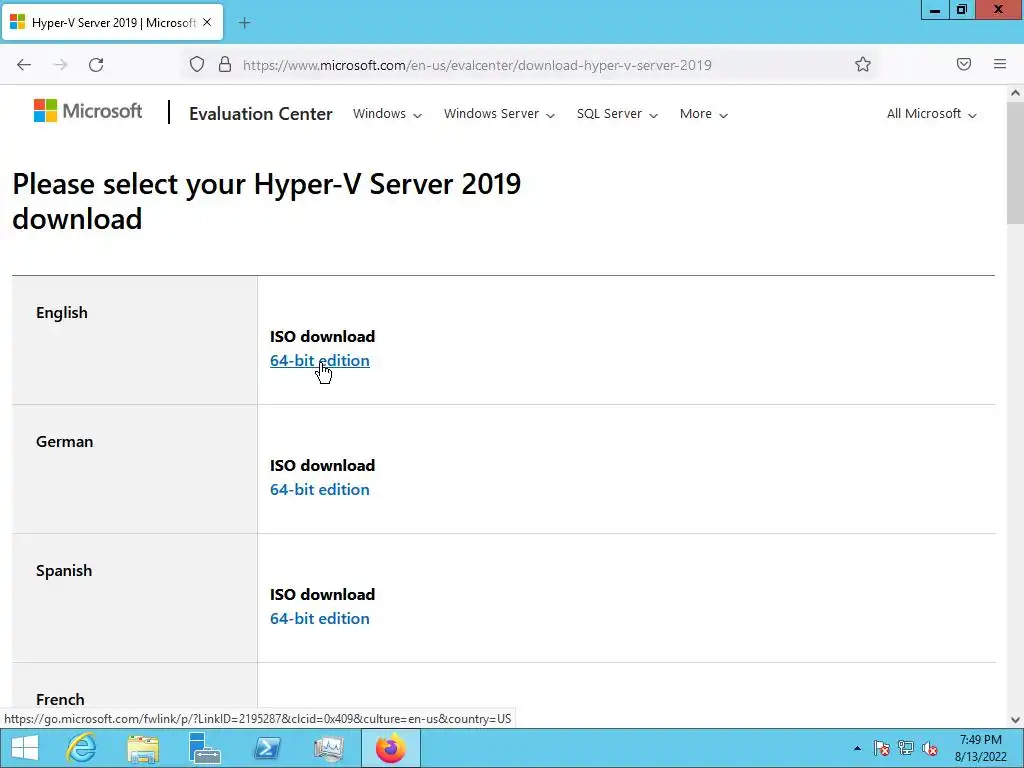Open the Windows Start menu
The width and height of the screenshot is (1024, 768).
coord(25,748)
